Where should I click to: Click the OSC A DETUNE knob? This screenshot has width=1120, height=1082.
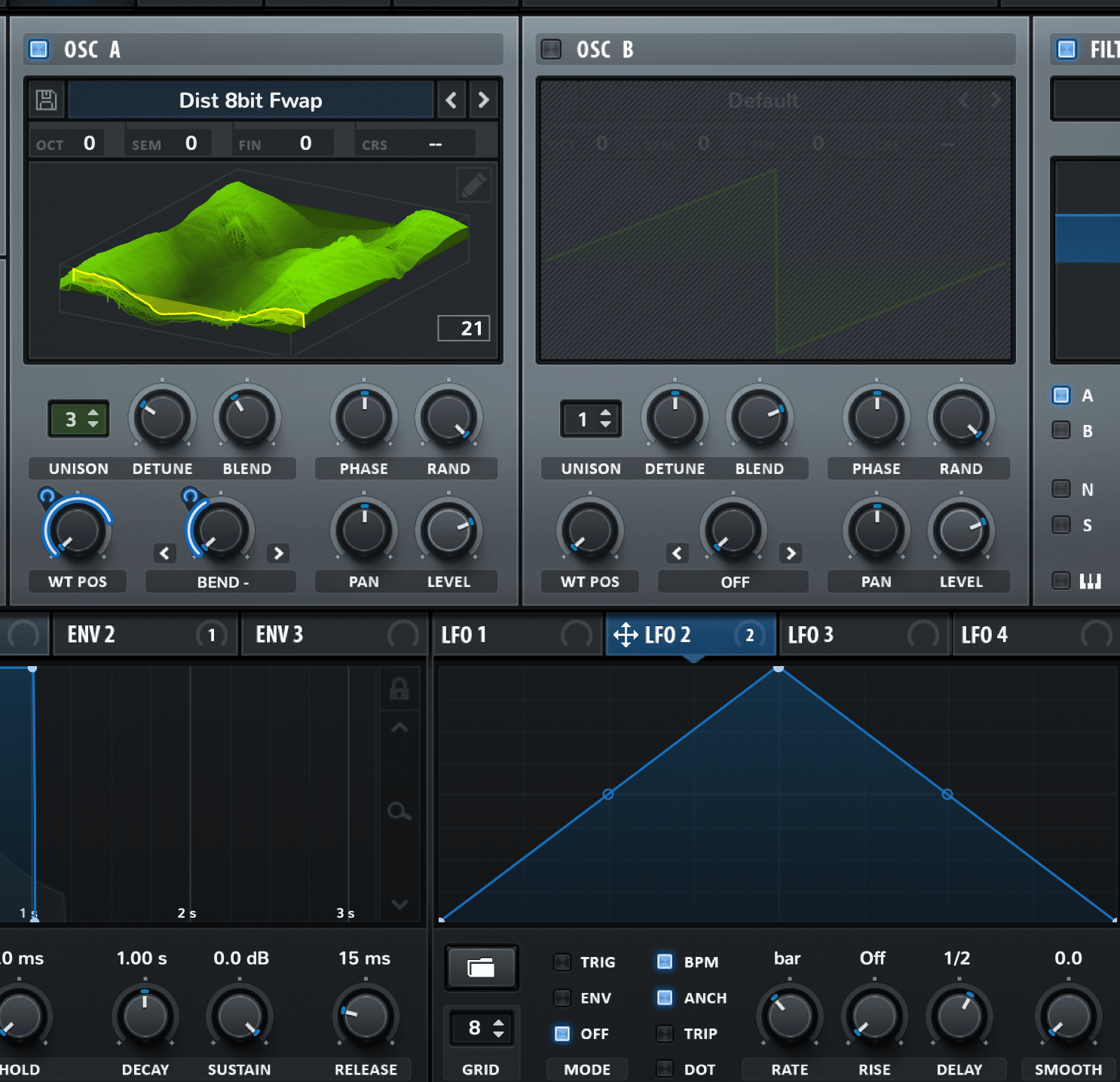point(163,417)
